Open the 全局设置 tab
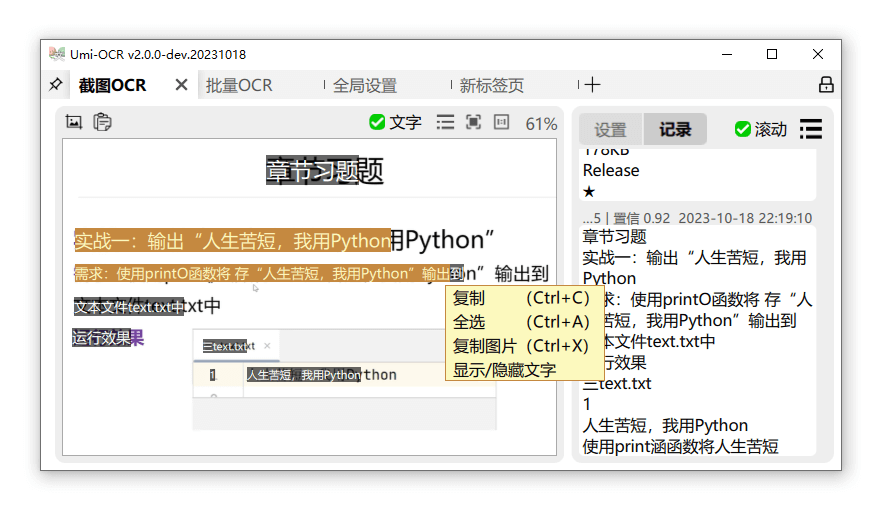This screenshot has height=518, width=882. click(x=364, y=86)
